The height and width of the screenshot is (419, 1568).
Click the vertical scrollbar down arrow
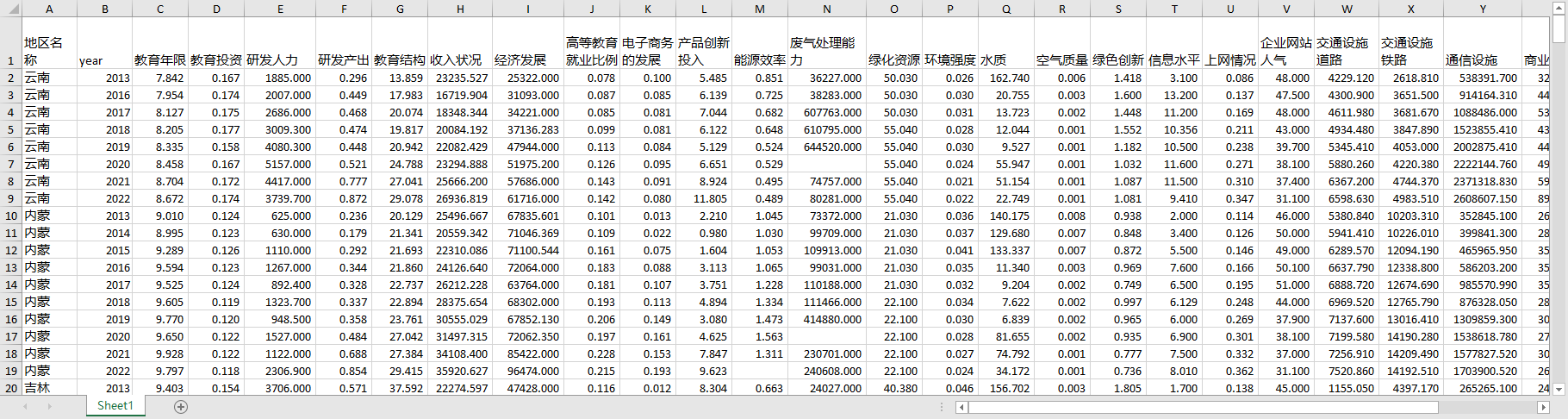1559,389
